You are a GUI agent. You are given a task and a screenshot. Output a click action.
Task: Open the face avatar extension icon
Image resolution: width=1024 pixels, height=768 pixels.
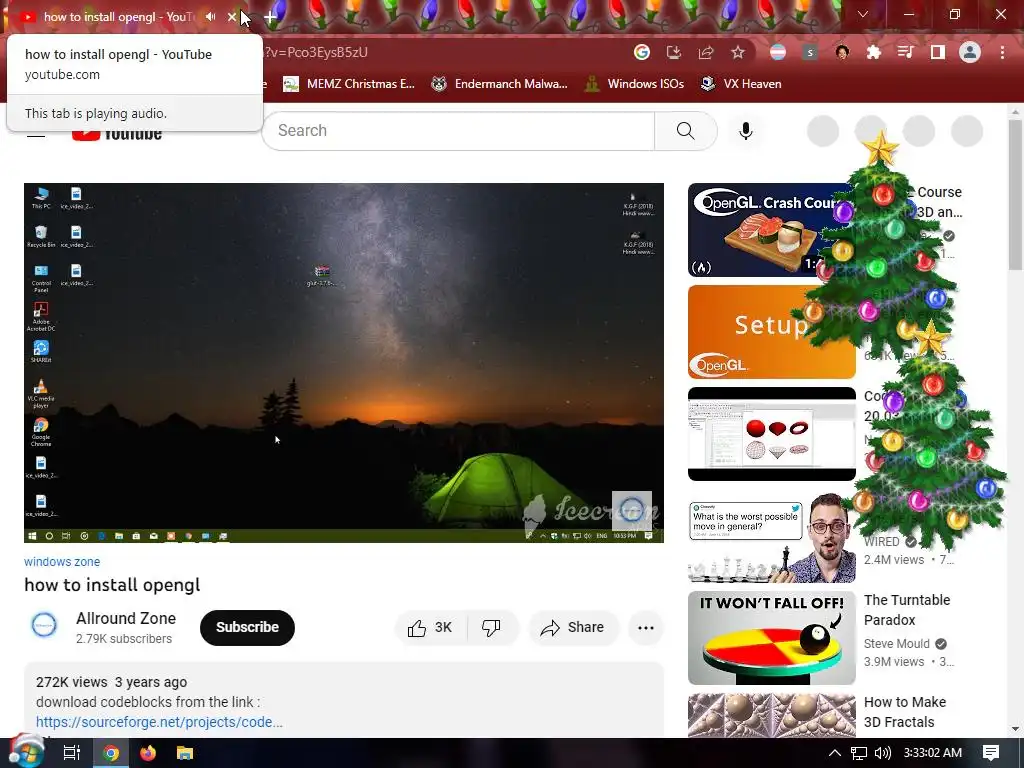click(x=842, y=52)
